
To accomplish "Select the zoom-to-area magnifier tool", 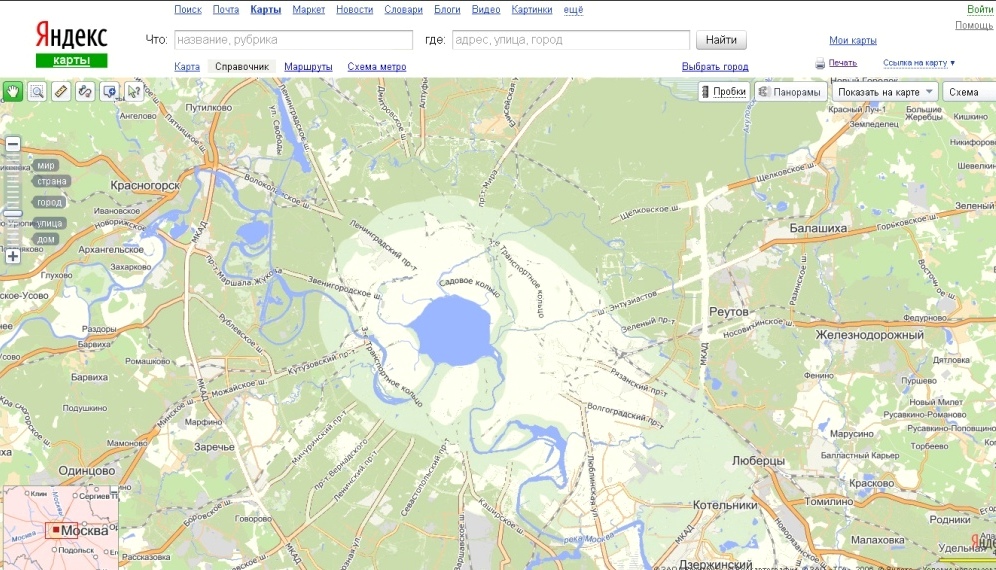I will click(x=37, y=92).
